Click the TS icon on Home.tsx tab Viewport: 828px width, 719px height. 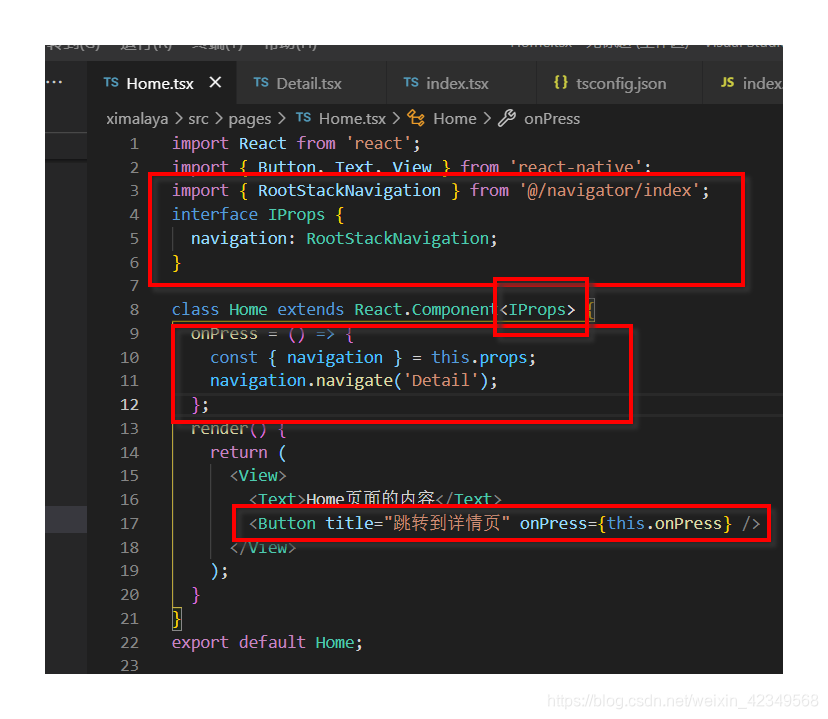coord(111,82)
